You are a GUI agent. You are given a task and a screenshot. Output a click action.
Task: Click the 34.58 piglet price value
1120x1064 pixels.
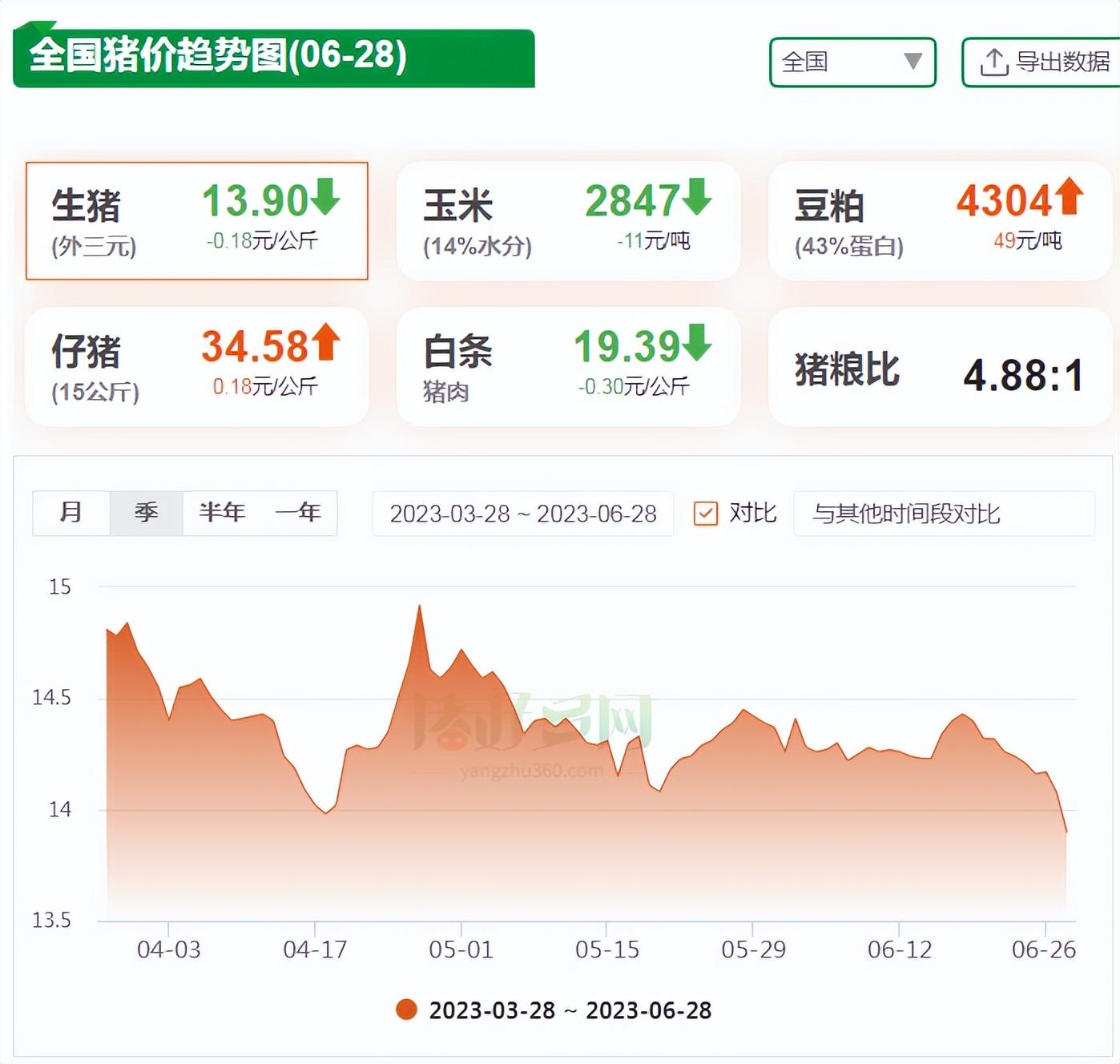[255, 346]
